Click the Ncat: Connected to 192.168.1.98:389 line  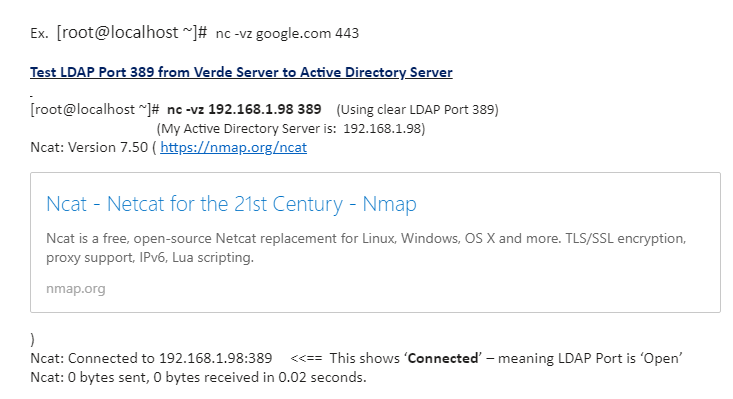point(151,358)
